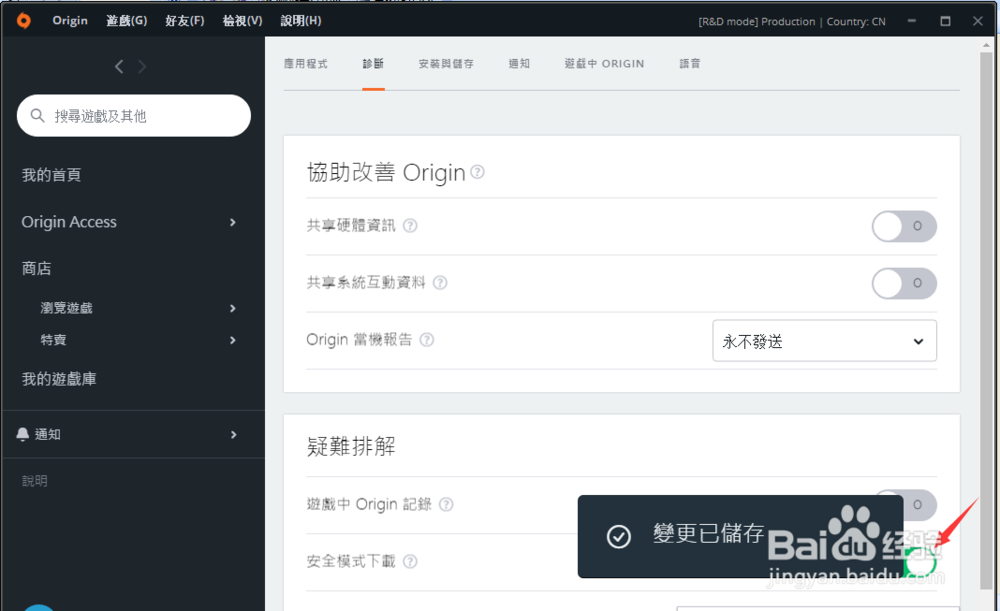Switch to 診斷 tab
This screenshot has width=1000, height=611.
click(373, 64)
